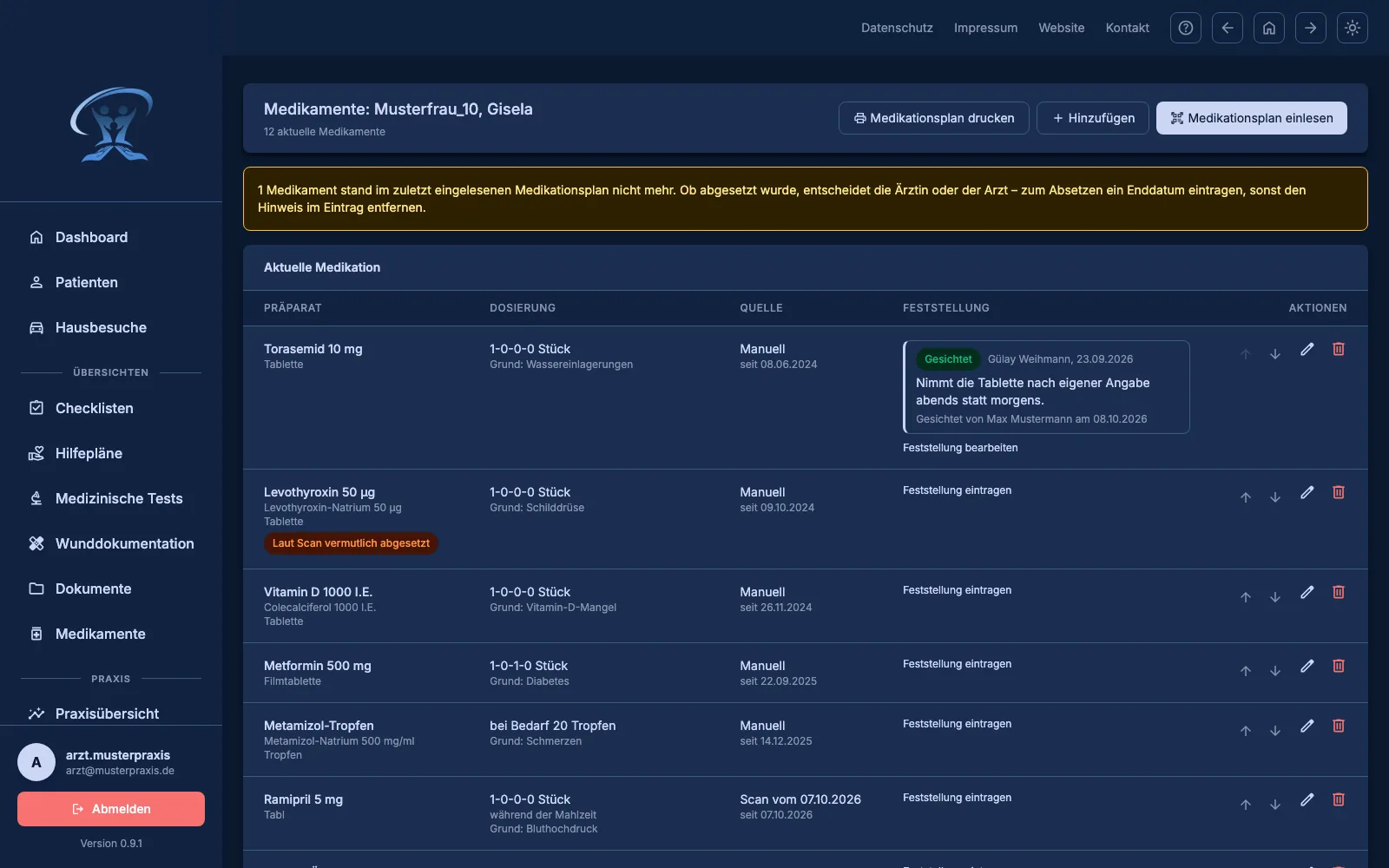Open the home icon in top bar
The image size is (1389, 868).
coord(1268,28)
